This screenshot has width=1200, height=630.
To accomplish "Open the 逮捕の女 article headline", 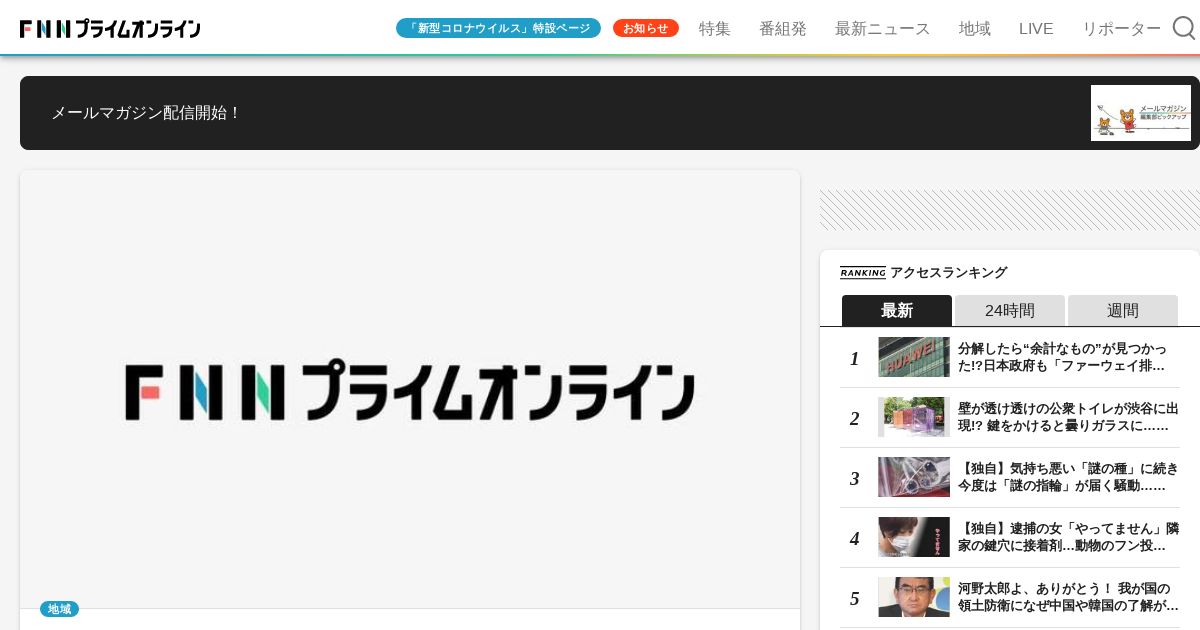I will click(1068, 537).
